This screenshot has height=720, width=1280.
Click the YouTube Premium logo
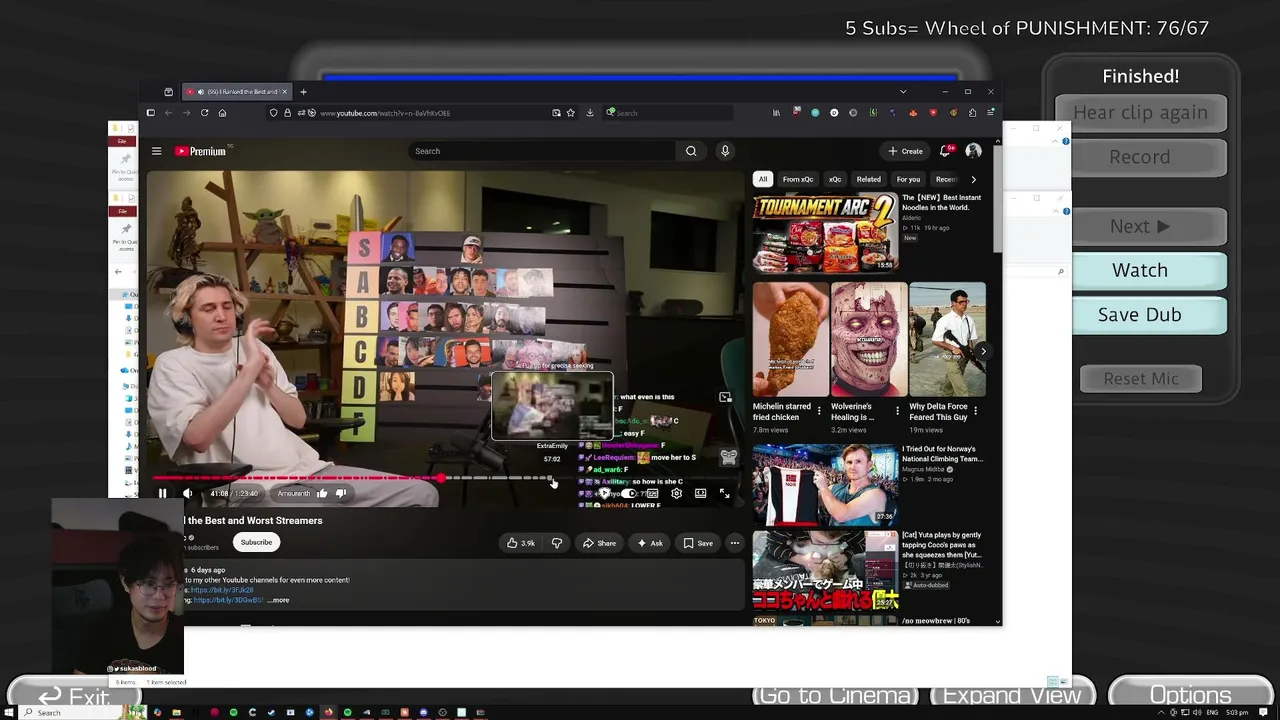click(x=203, y=151)
